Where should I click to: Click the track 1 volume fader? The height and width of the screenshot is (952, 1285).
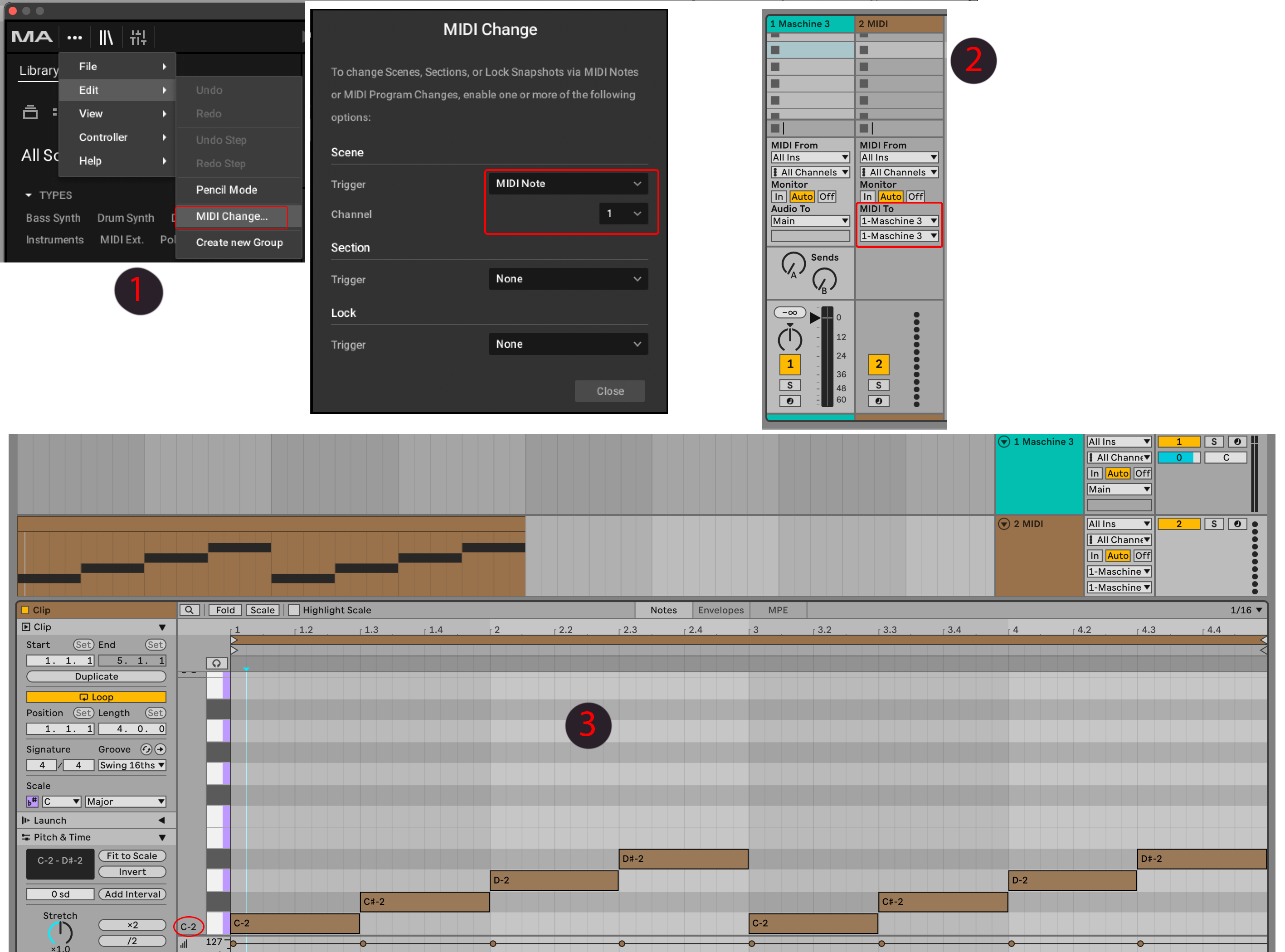click(815, 317)
